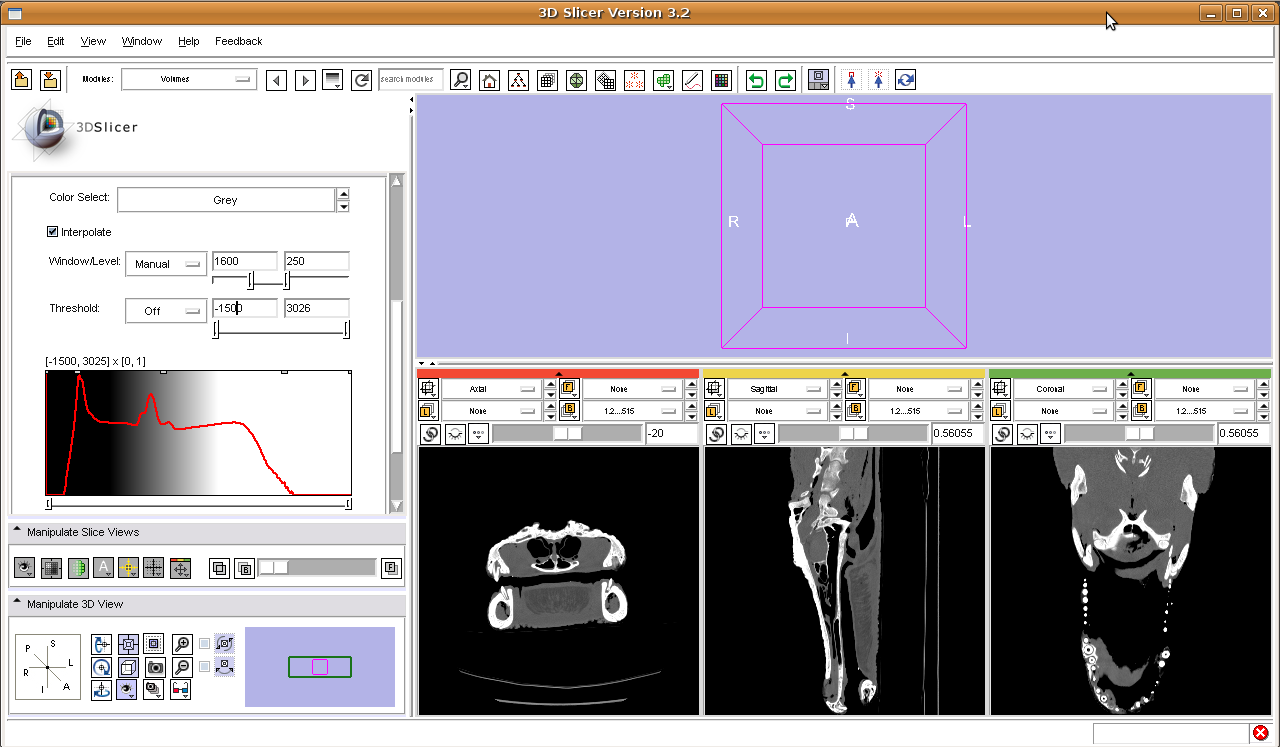
Task: Click the camera screenshot icon in 3D View
Action: click(x=155, y=667)
